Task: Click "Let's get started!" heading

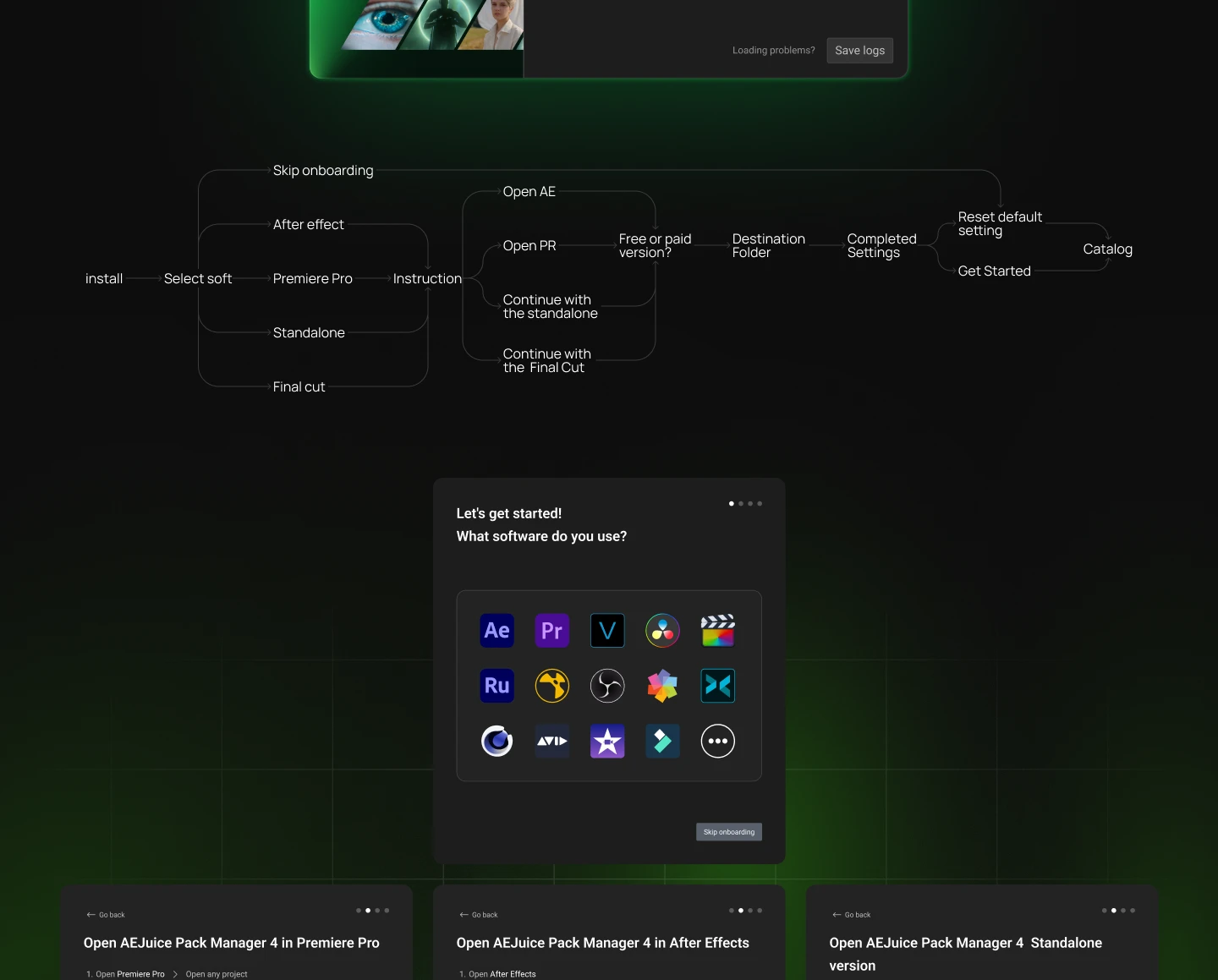Action: 509,514
